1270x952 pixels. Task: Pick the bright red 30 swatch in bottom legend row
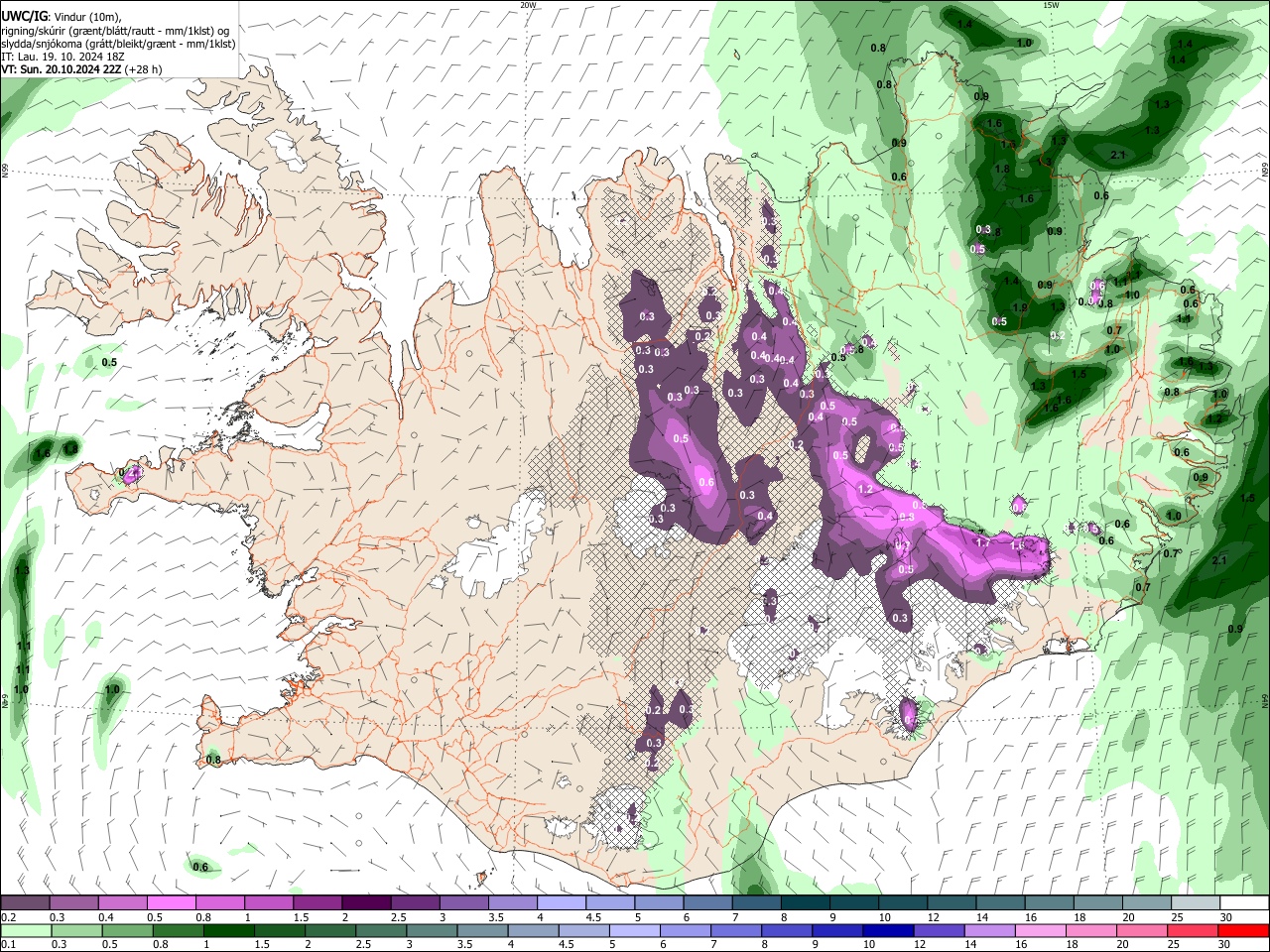[x=1244, y=931]
